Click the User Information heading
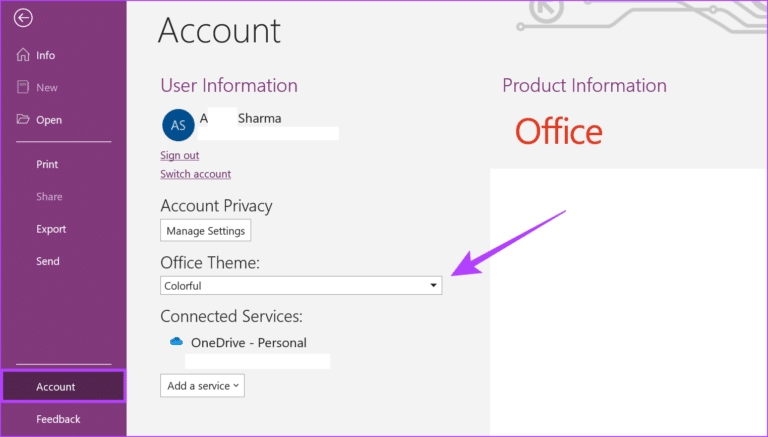768x437 pixels. pos(229,86)
